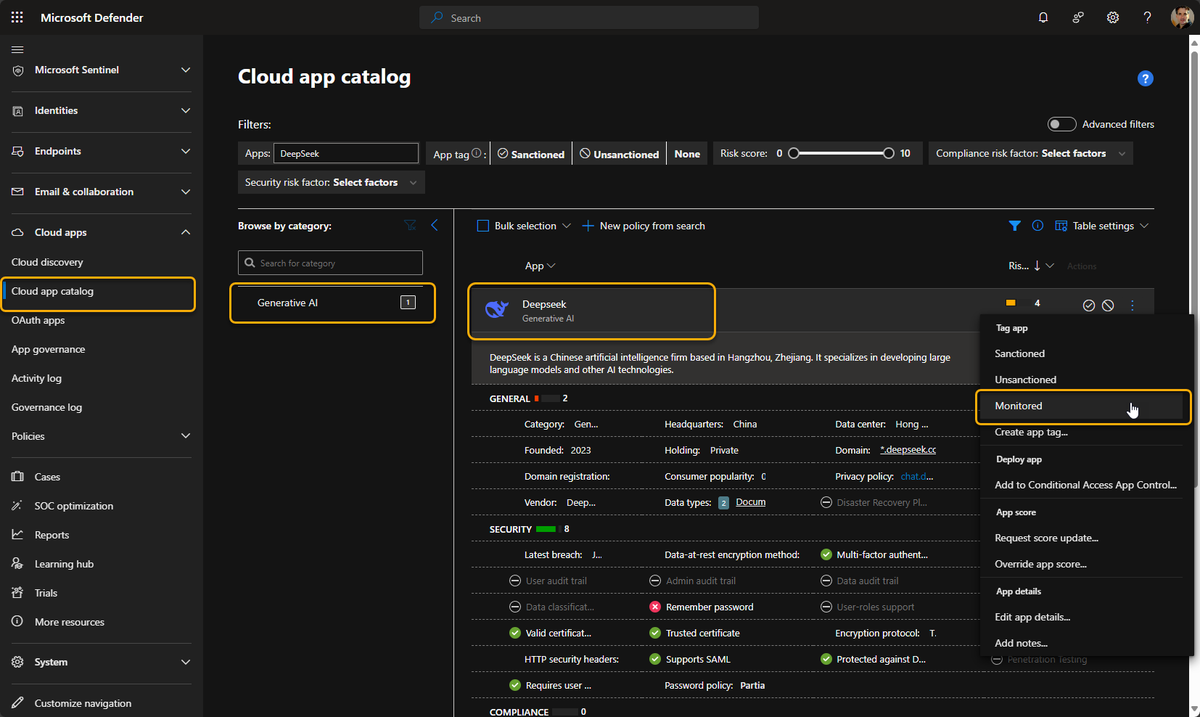Open the Table settings dropdown
The height and width of the screenshot is (717, 1200).
coord(1102,226)
